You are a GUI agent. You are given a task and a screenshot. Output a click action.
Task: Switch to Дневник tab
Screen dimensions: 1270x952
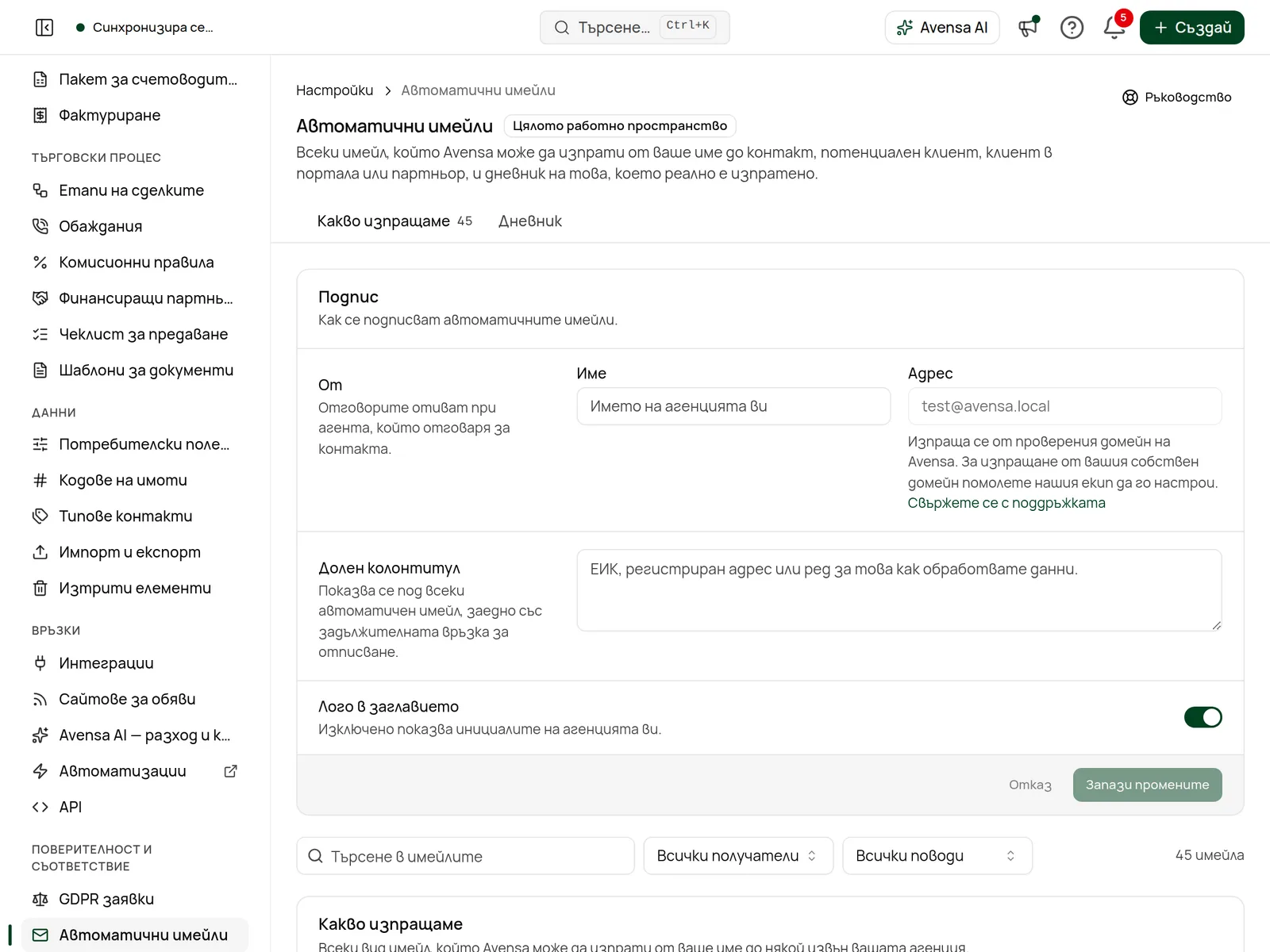[530, 221]
